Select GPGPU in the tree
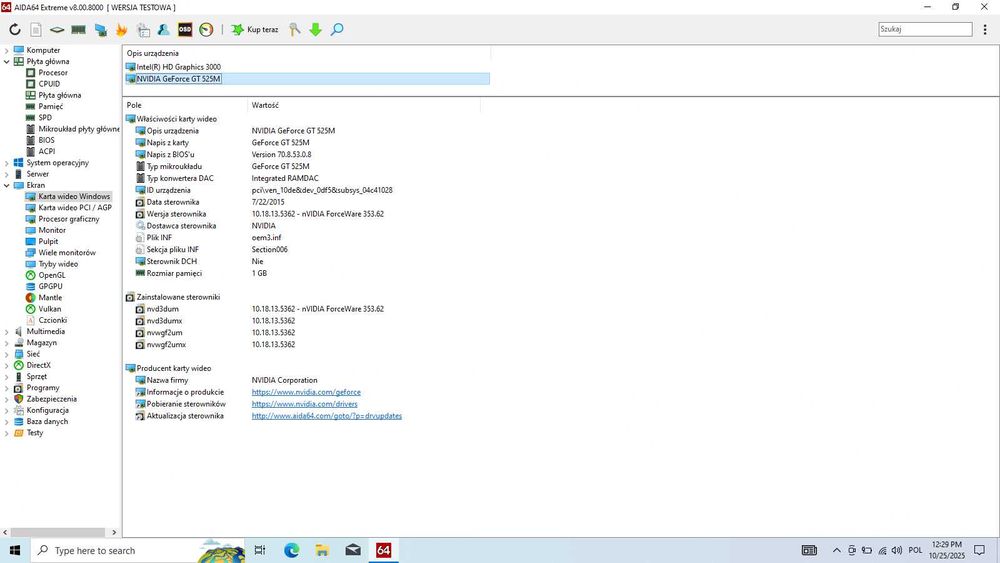Image resolution: width=1000 pixels, height=563 pixels. point(50,287)
